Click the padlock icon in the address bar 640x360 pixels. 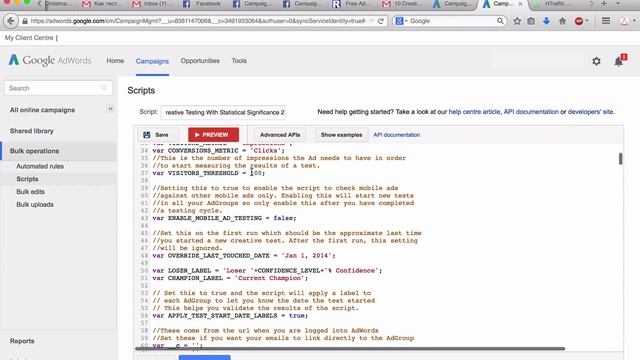[x=25, y=21]
